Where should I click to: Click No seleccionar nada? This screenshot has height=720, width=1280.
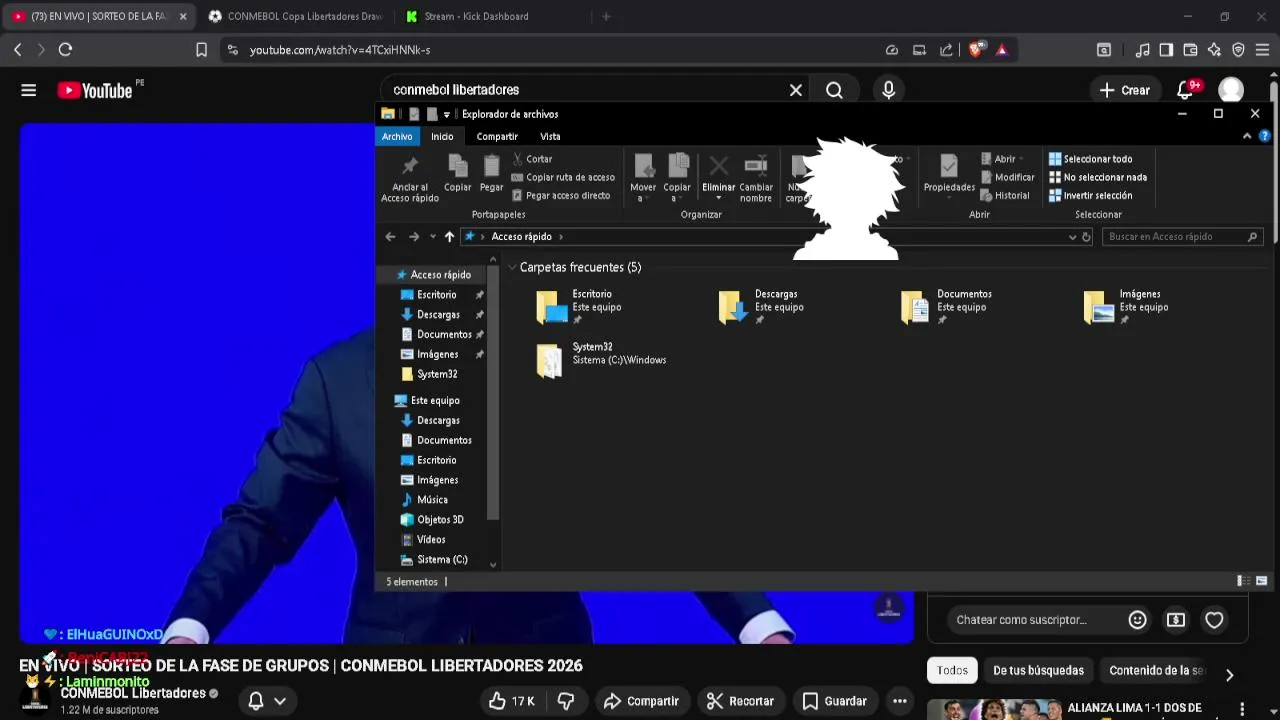(1097, 177)
